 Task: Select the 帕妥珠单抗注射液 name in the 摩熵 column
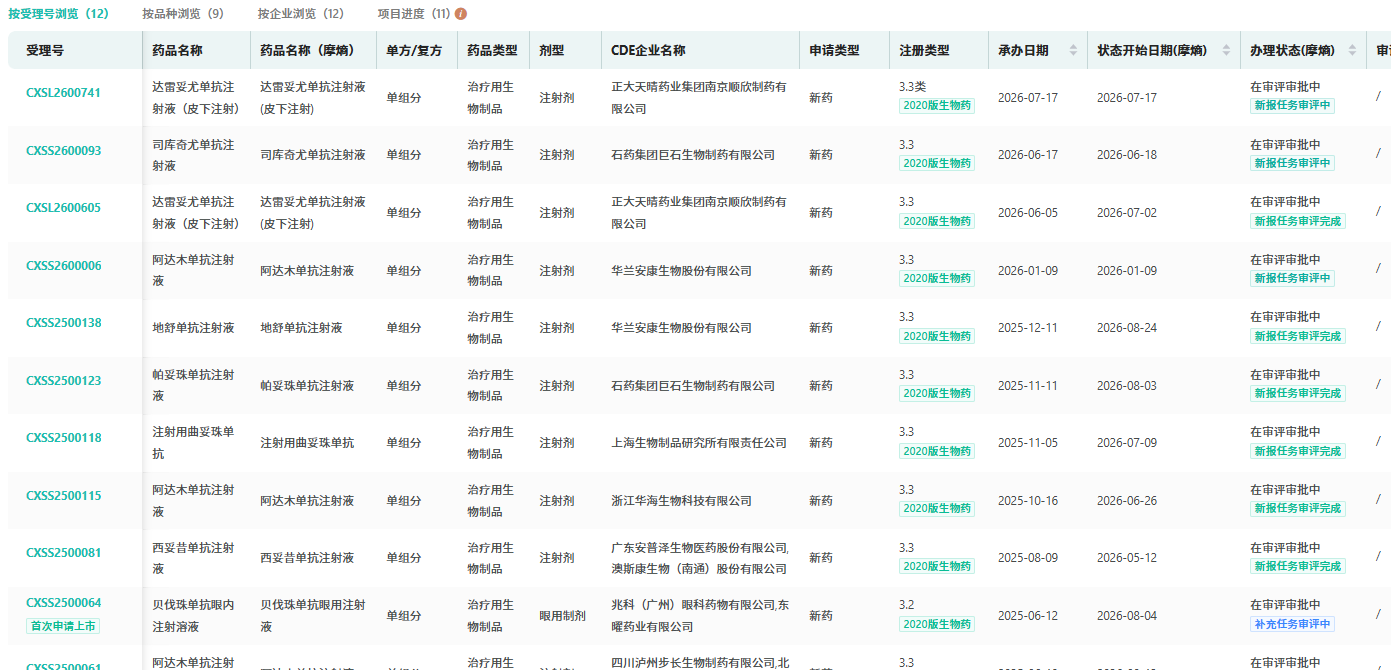click(x=307, y=386)
